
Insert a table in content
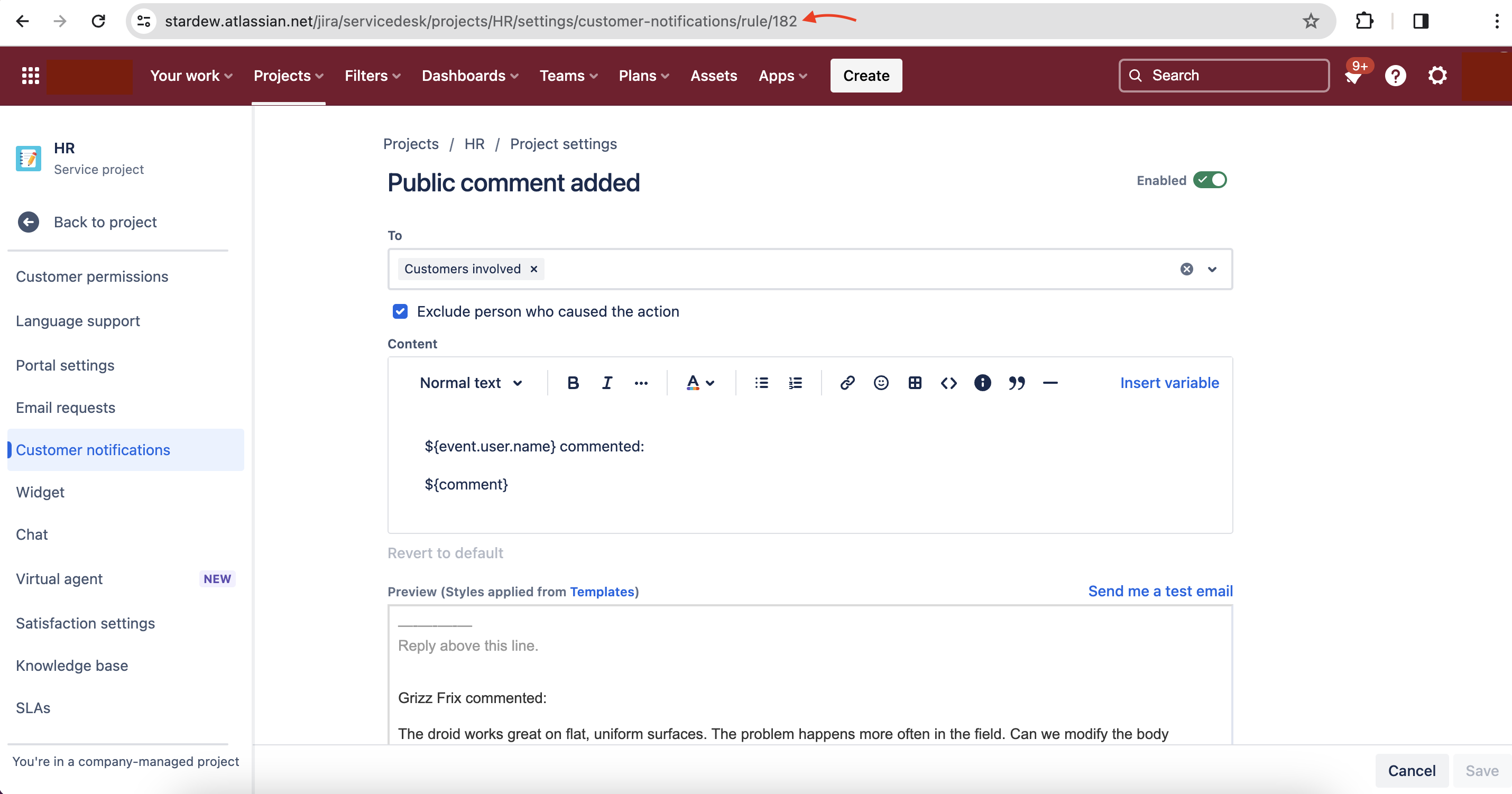(915, 383)
